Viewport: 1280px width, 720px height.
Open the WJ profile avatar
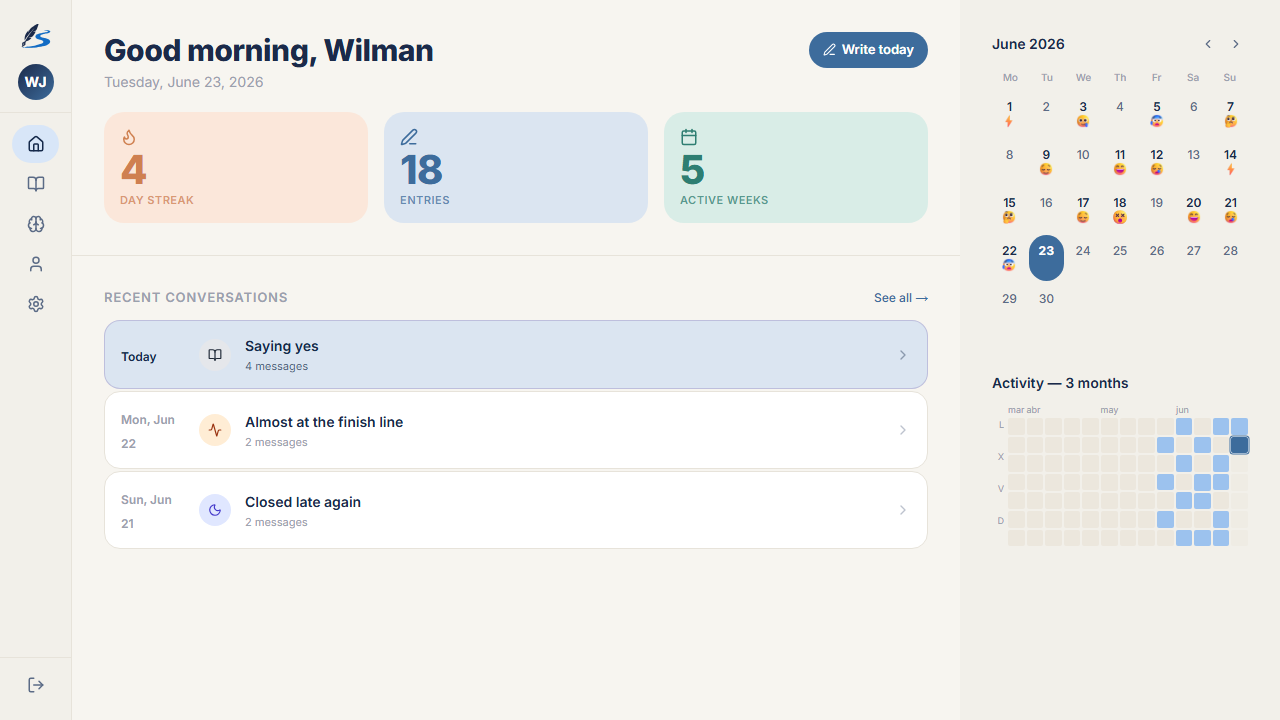coord(36,82)
